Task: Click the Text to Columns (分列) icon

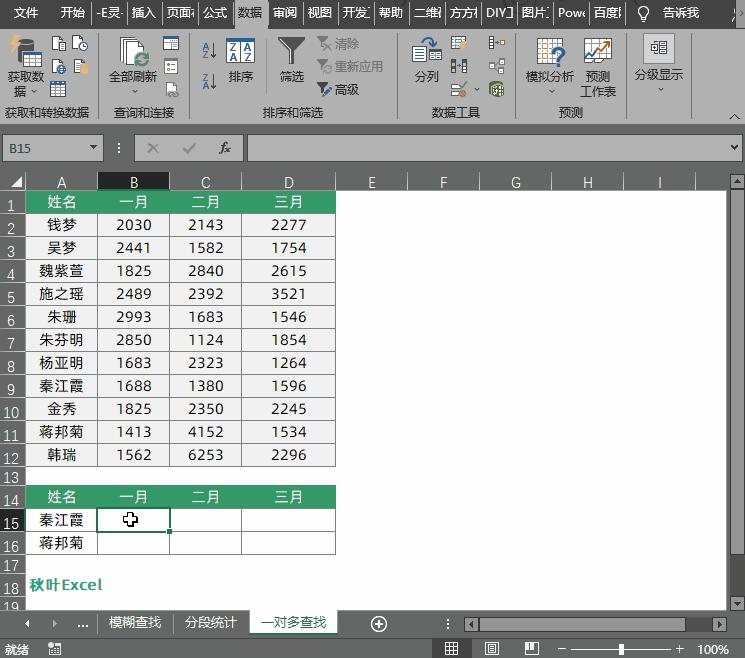Action: pyautogui.click(x=426, y=58)
